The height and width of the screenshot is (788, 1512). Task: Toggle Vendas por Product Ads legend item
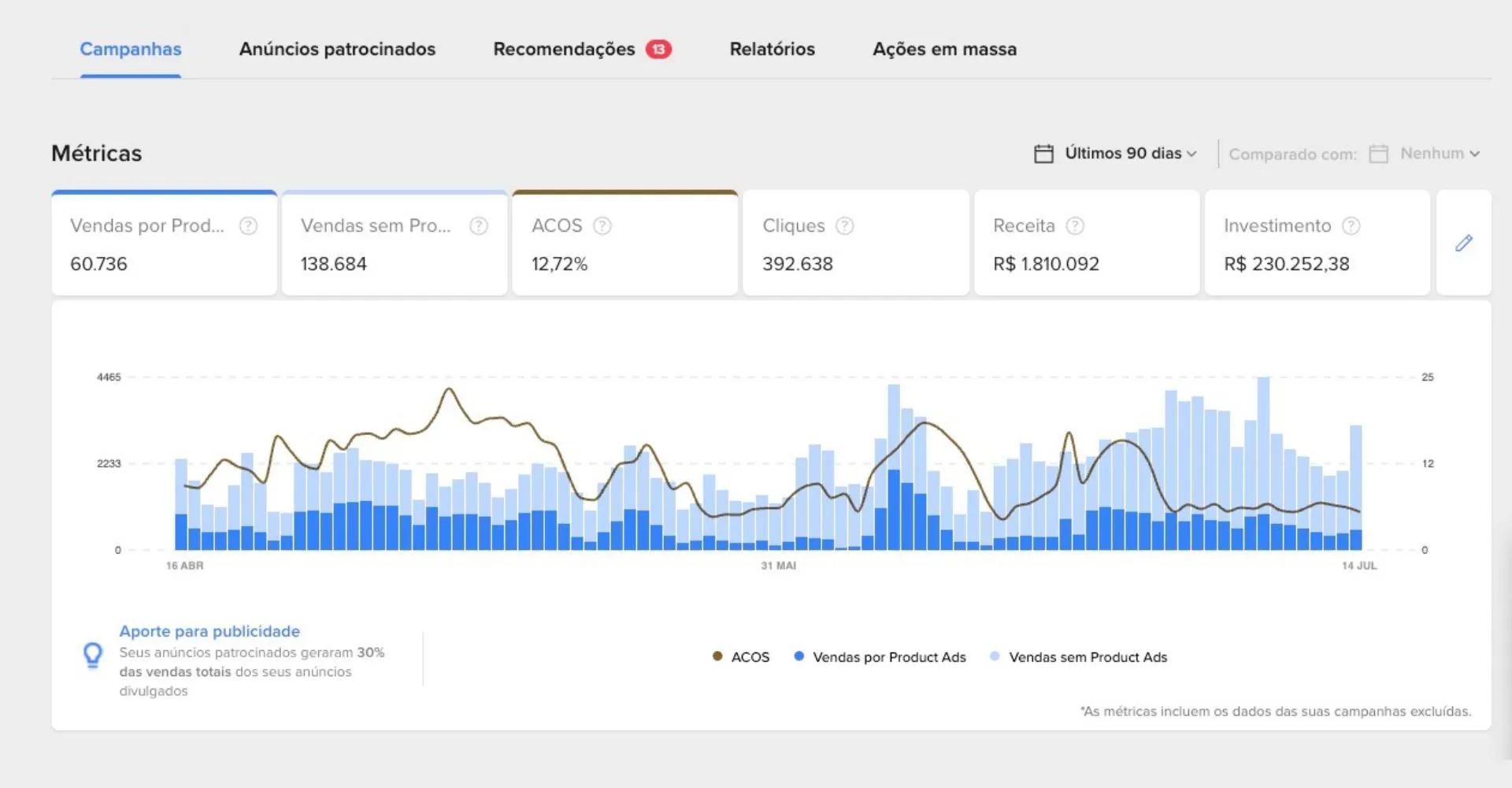880,656
